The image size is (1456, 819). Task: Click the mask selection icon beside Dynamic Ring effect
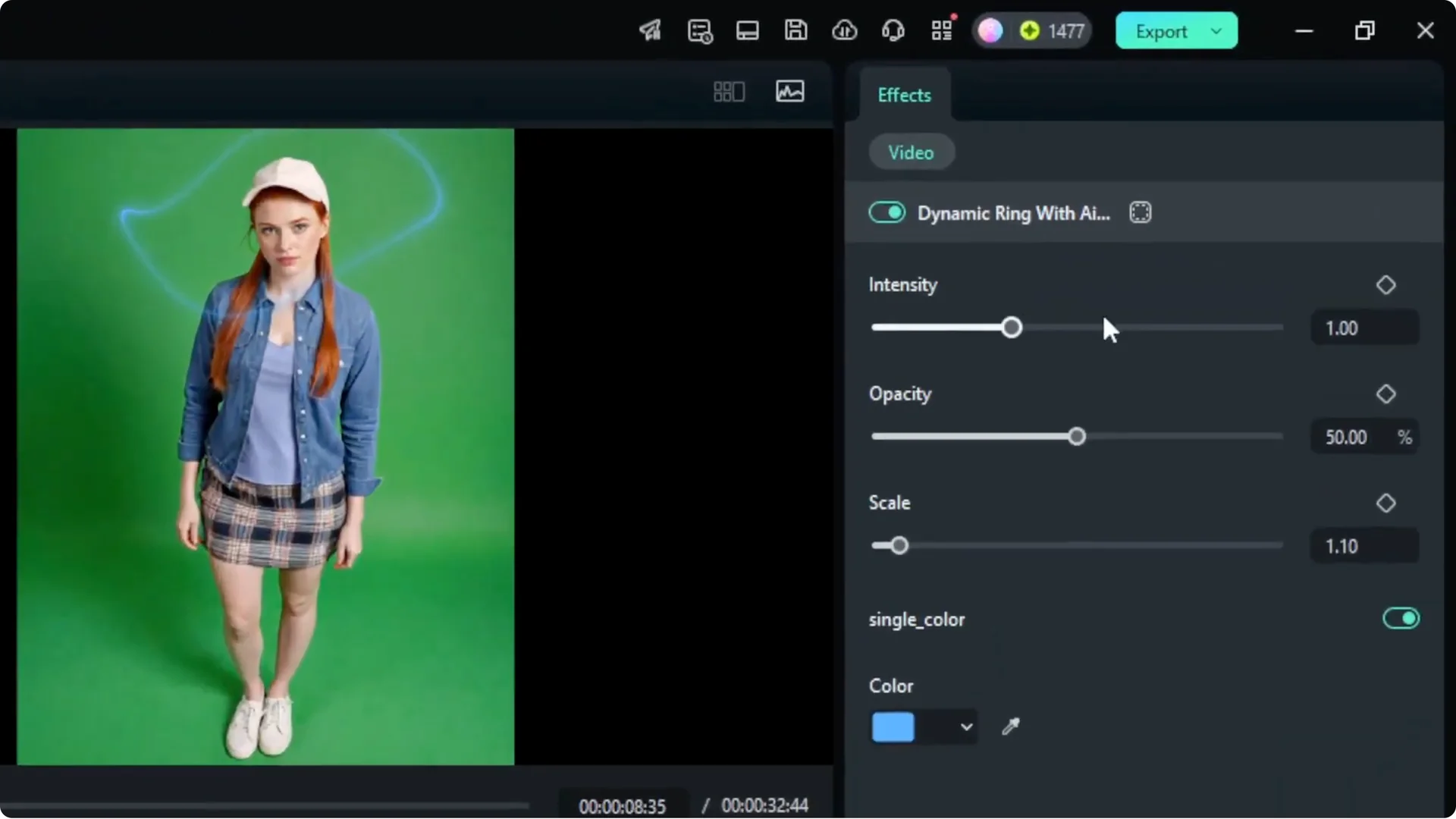pyautogui.click(x=1141, y=212)
